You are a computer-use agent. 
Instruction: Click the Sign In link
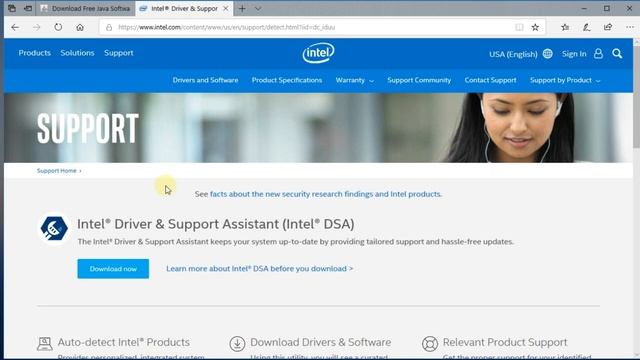(573, 53)
